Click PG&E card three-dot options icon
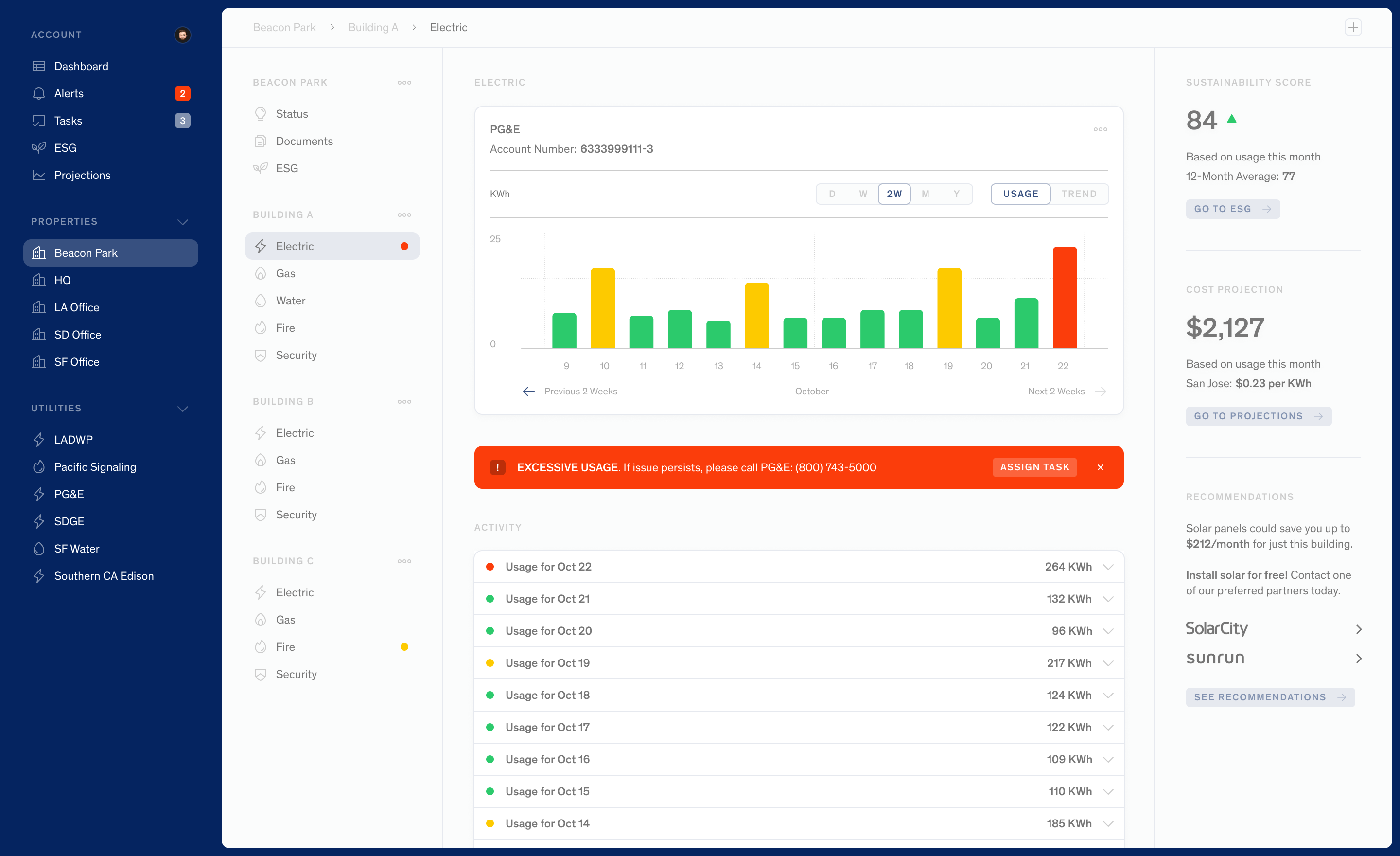Viewport: 1400px width, 856px height. [x=1100, y=129]
